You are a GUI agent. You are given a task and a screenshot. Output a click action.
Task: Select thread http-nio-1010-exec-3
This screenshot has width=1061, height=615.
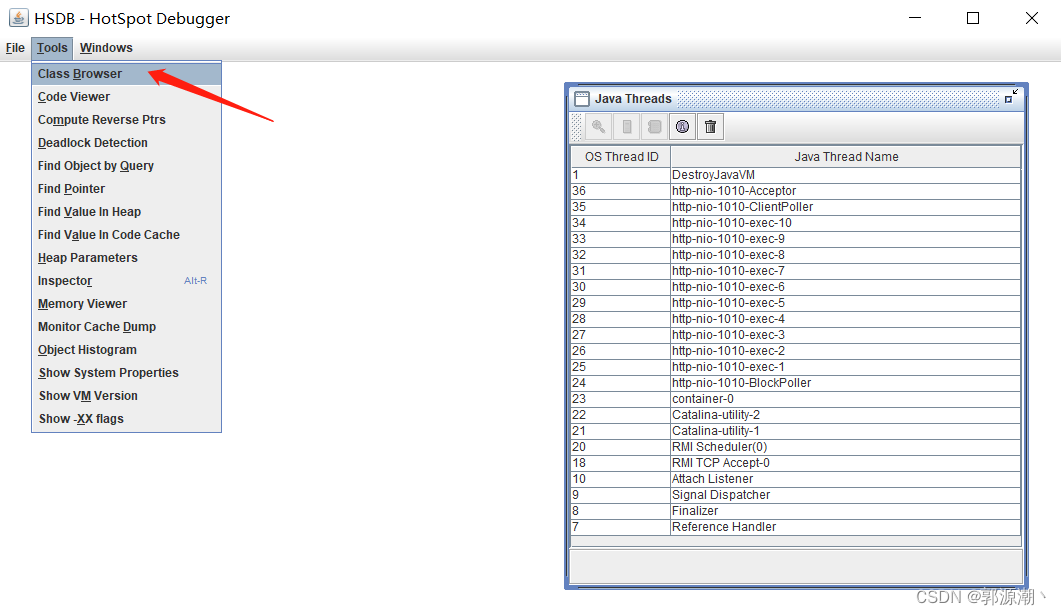pos(796,335)
